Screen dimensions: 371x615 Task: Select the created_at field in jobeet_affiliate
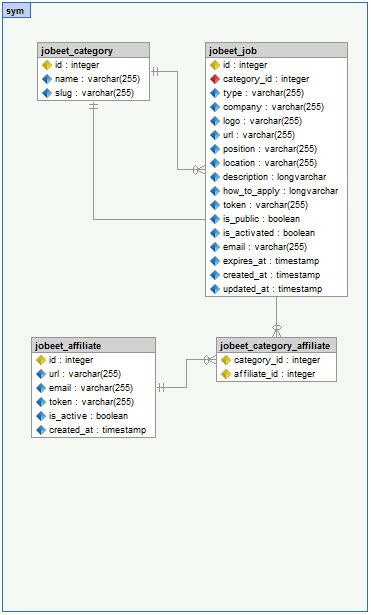click(93, 430)
